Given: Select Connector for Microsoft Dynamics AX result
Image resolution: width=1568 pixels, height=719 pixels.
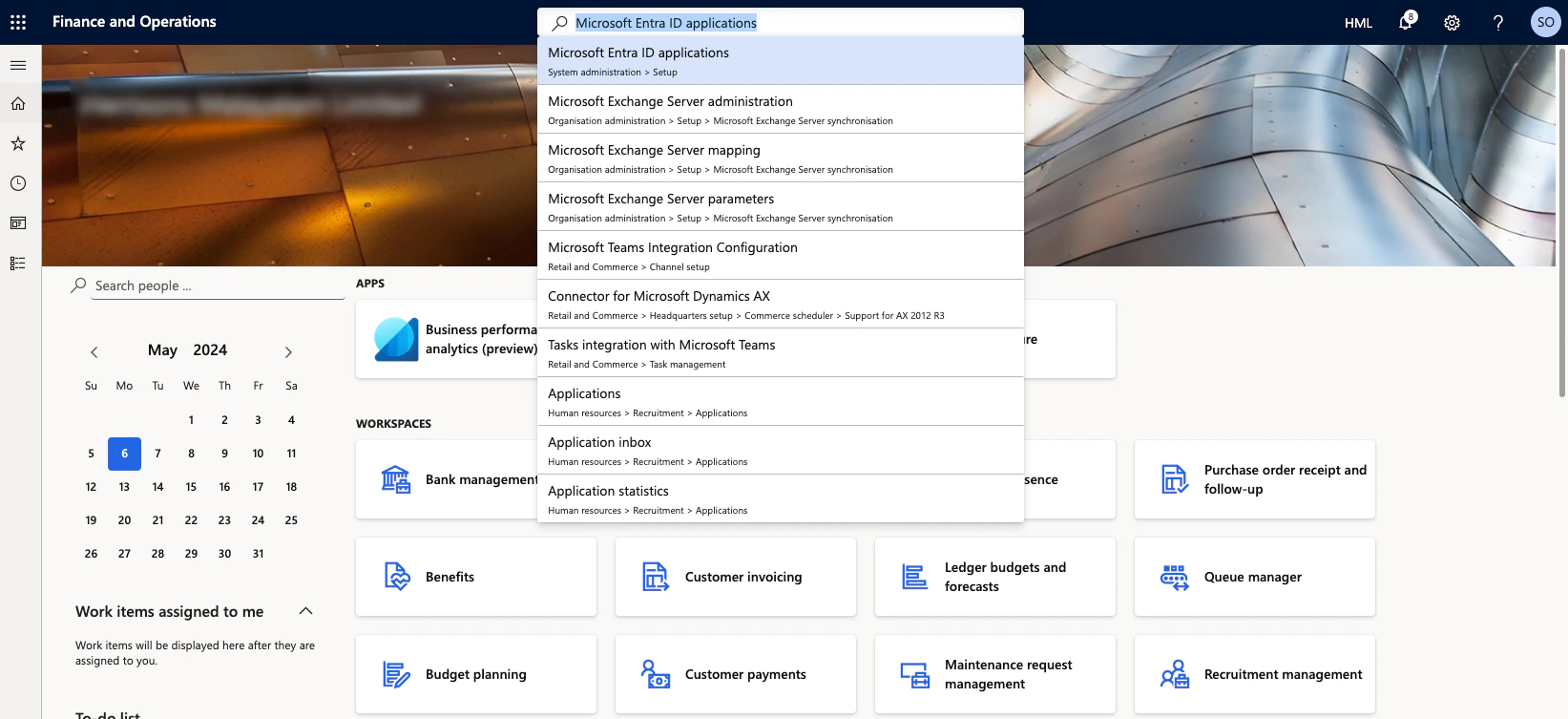Looking at the screenshot, I should pyautogui.click(x=781, y=305).
